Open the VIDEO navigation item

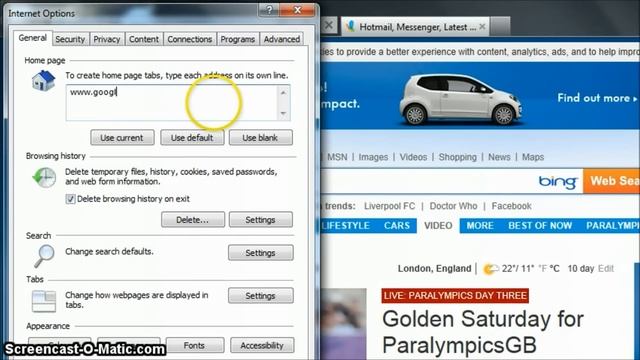438,226
